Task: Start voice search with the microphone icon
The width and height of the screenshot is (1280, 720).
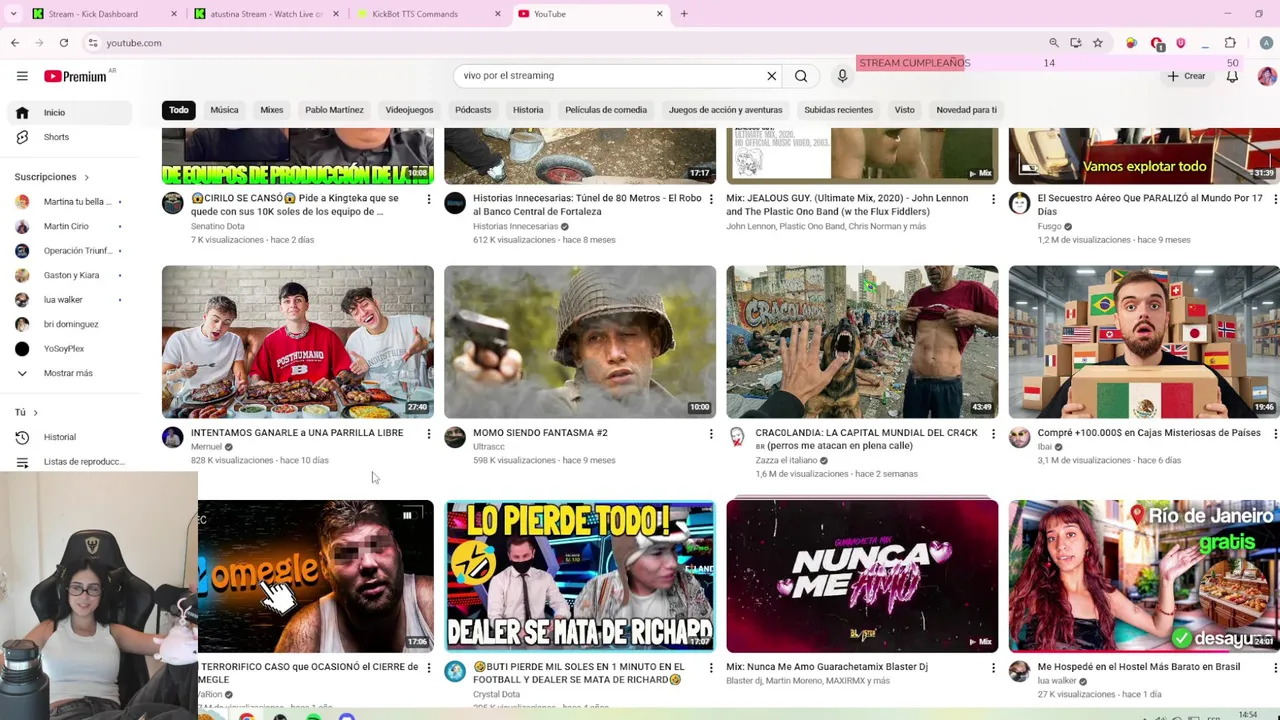Action: 842,76
